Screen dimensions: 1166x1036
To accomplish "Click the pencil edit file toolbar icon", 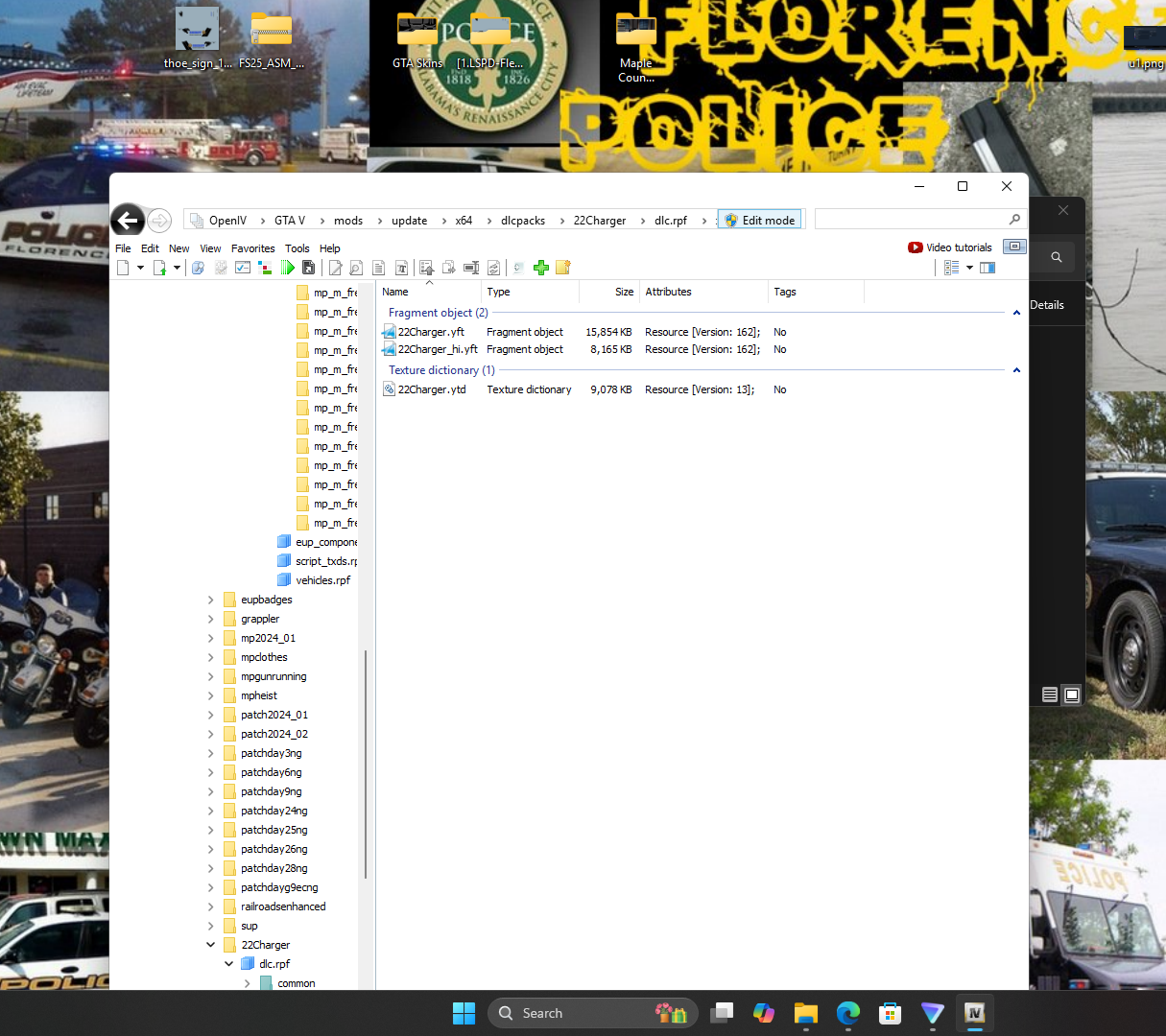I will click(x=335, y=268).
